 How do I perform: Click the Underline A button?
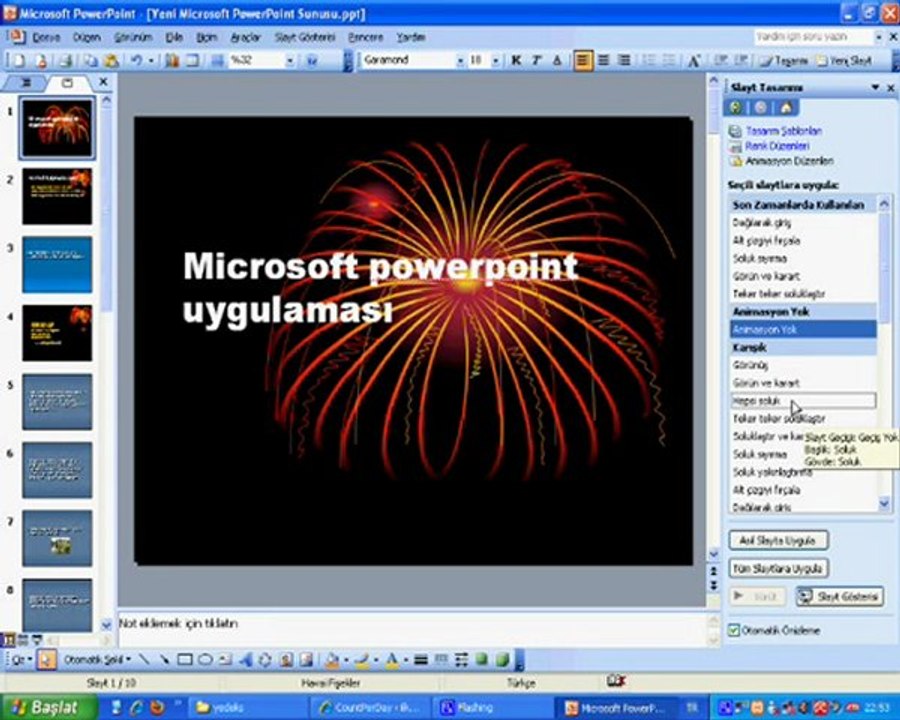click(557, 60)
